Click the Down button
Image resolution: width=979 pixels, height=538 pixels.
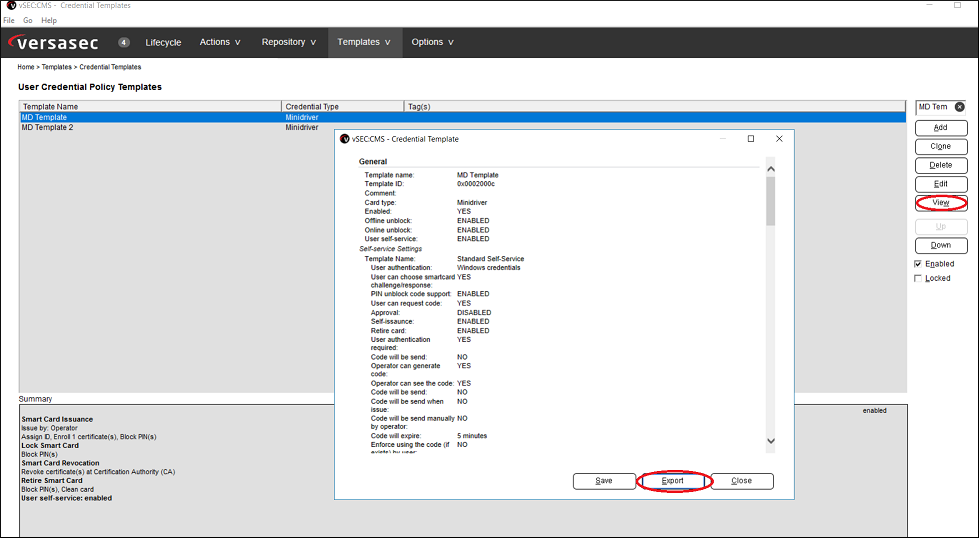pos(941,245)
